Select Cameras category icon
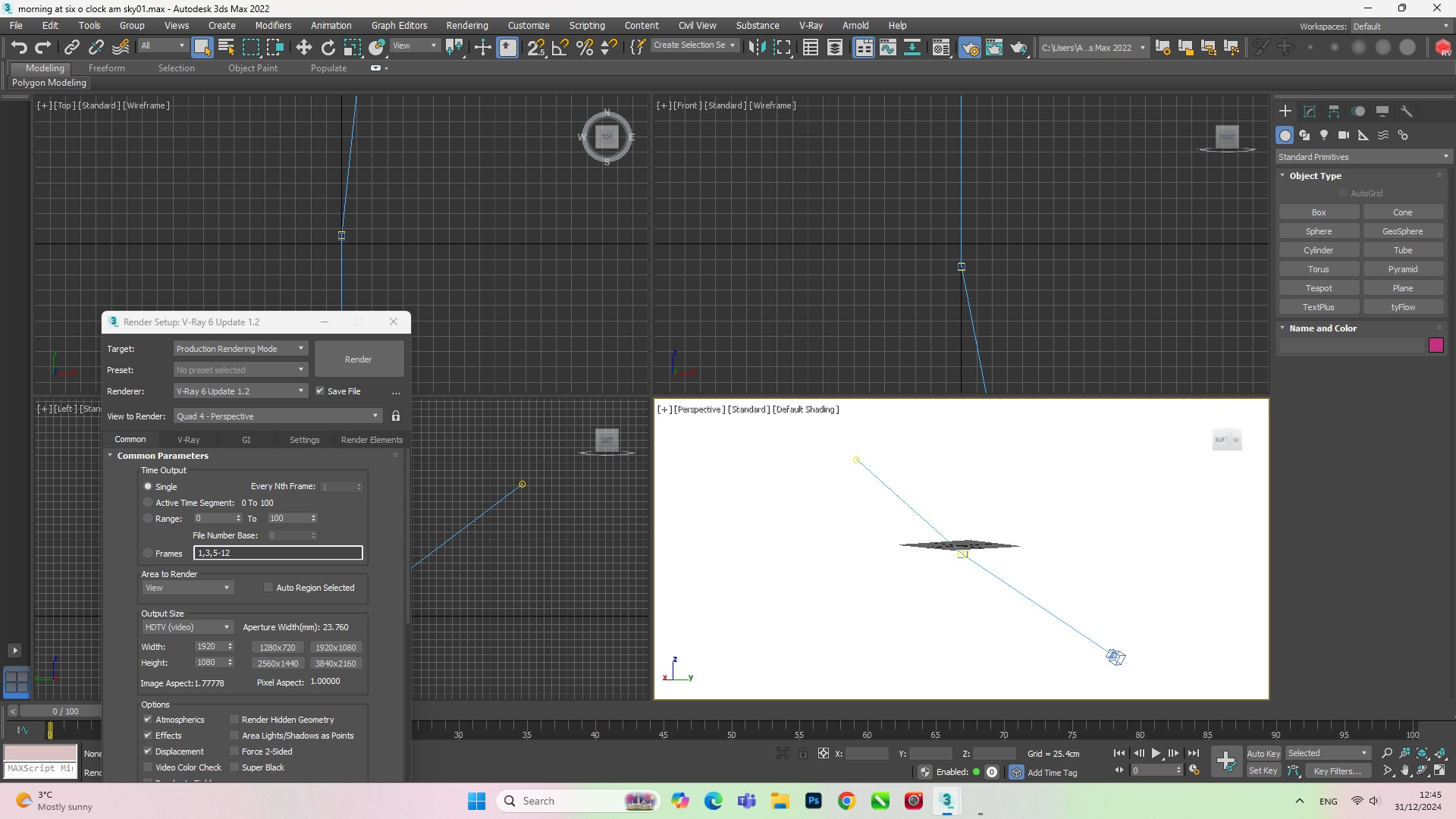1456x819 pixels. [1344, 135]
